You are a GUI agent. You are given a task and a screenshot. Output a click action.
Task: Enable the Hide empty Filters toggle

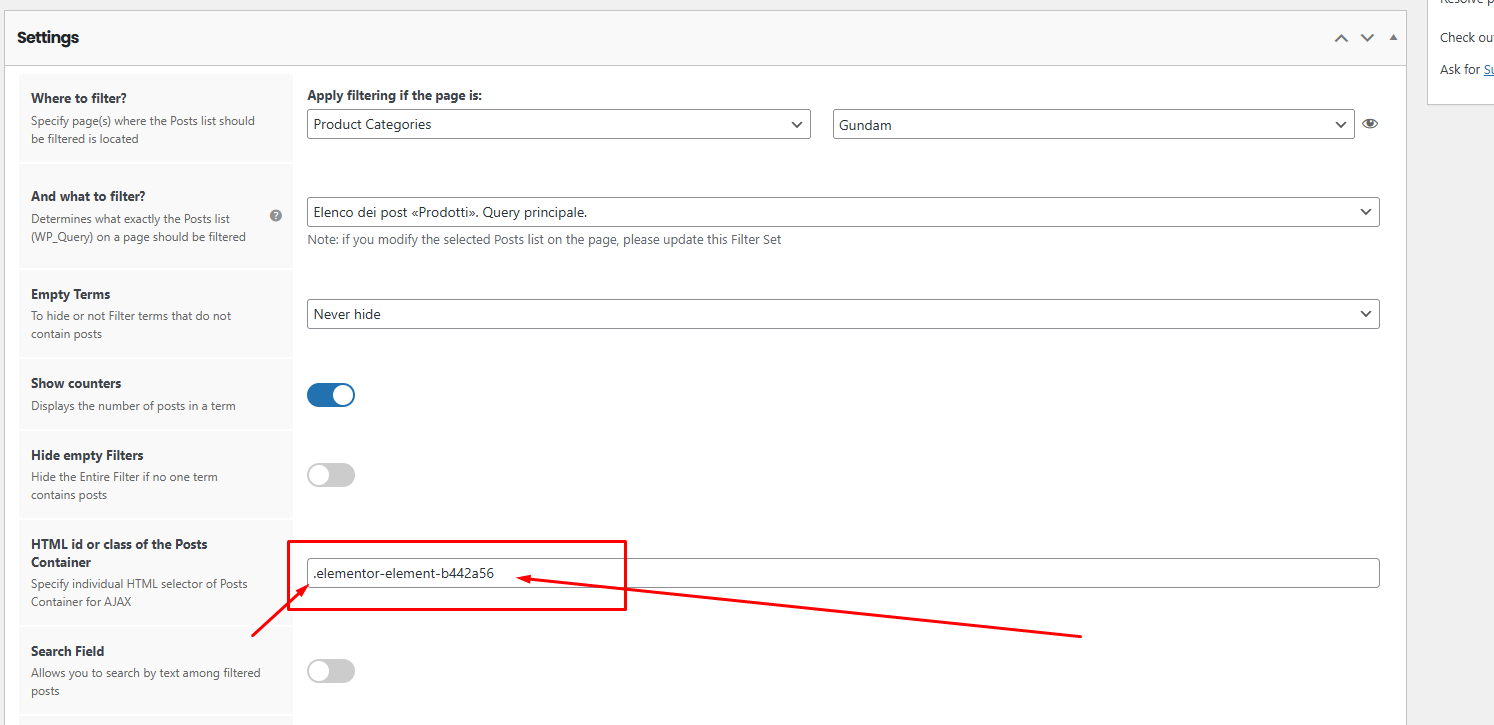pos(331,475)
